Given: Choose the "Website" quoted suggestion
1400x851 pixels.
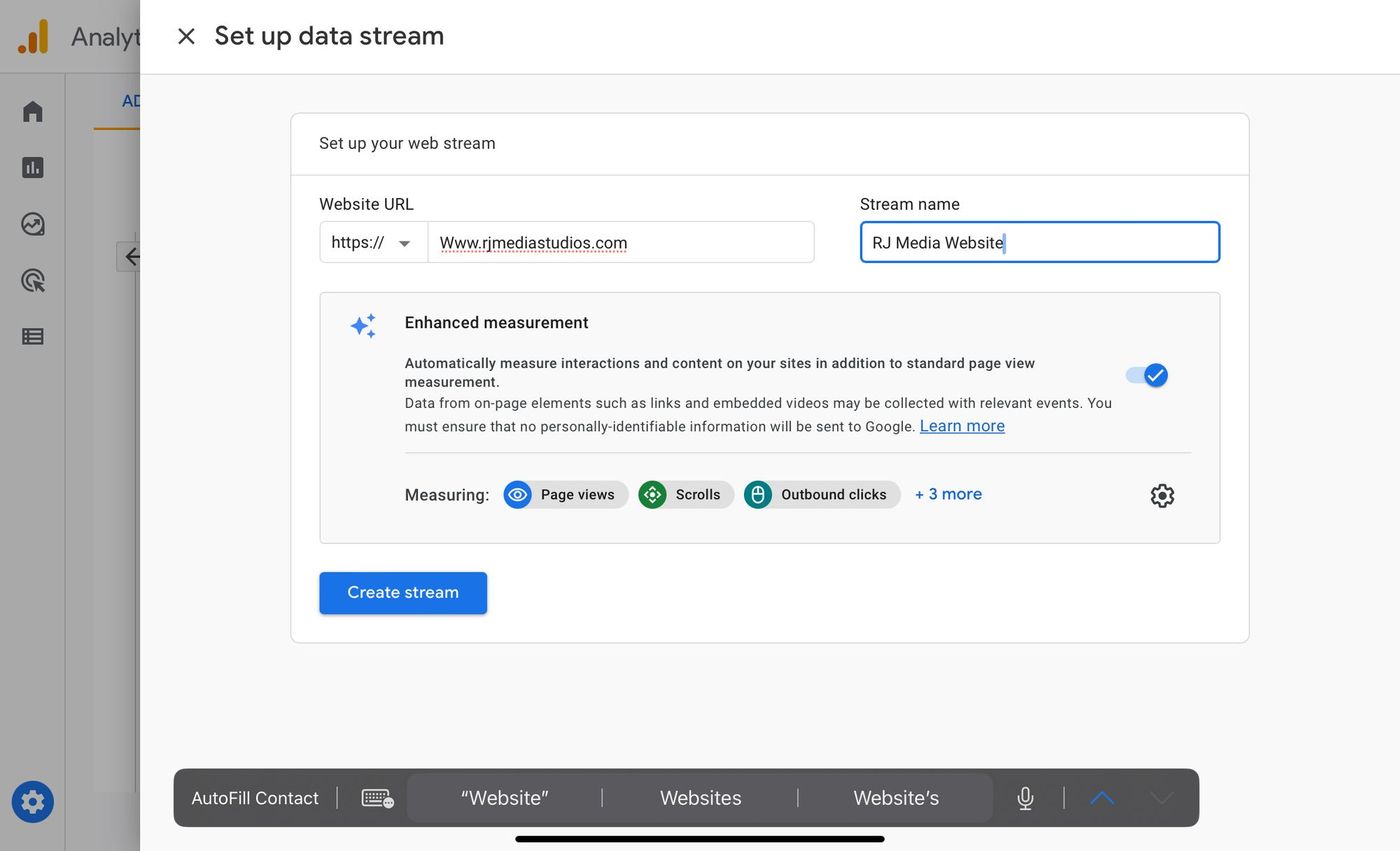Looking at the screenshot, I should coord(505,798).
